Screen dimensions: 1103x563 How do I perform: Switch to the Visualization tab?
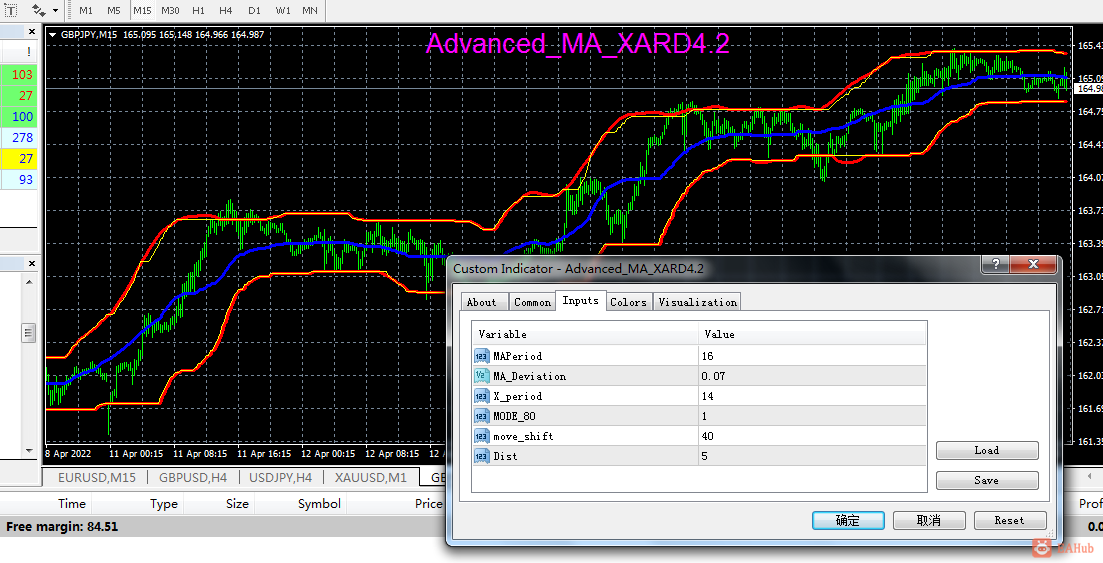697,302
